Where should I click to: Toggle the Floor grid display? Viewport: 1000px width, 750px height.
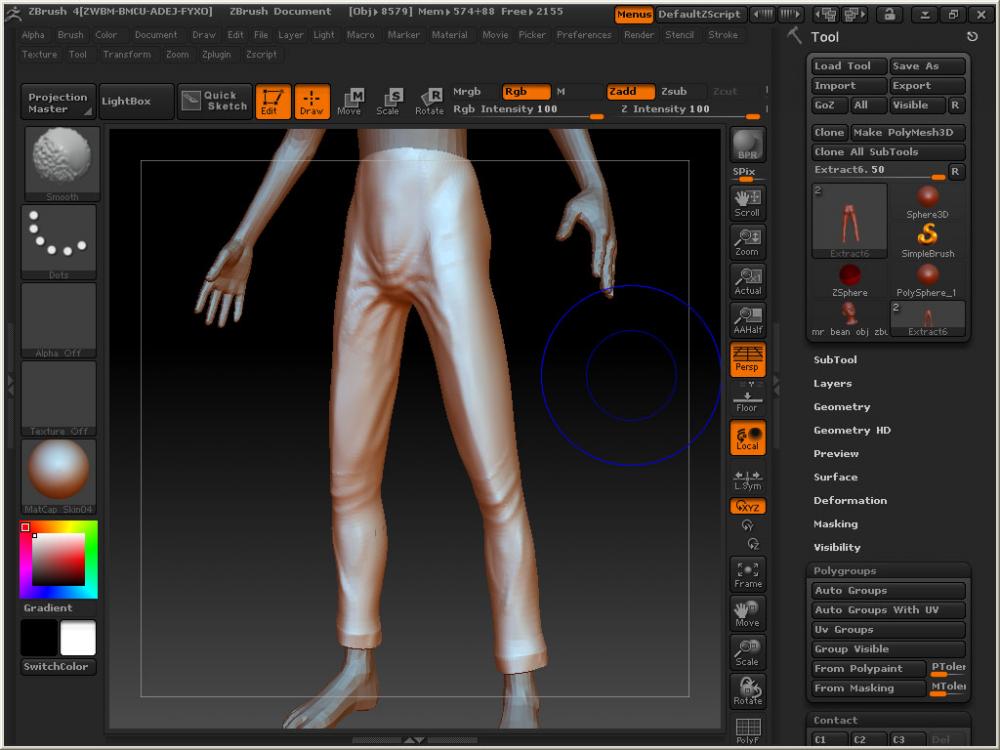point(747,401)
